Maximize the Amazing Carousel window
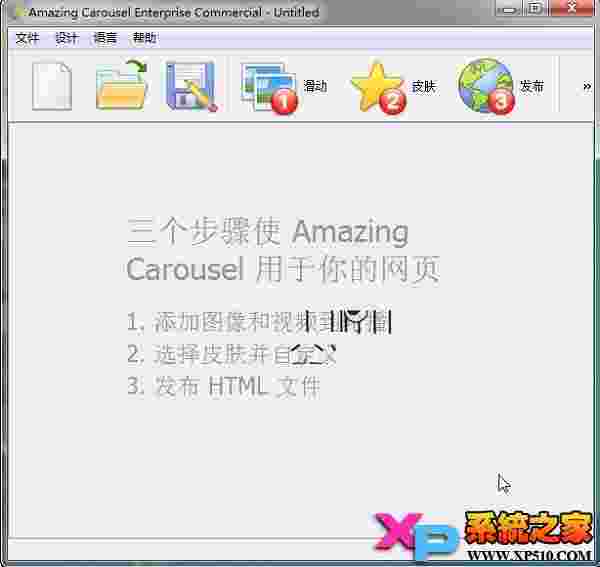This screenshot has height=567, width=600. pyautogui.click(x=536, y=8)
